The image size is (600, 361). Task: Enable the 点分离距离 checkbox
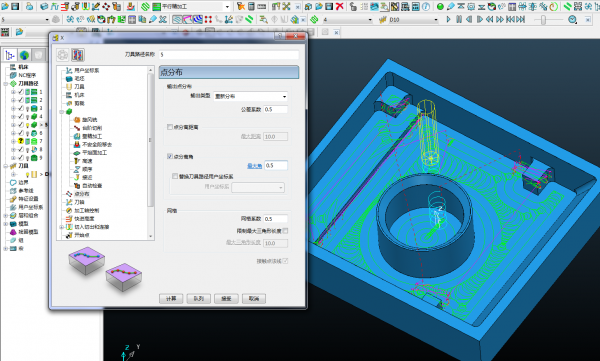click(x=170, y=127)
